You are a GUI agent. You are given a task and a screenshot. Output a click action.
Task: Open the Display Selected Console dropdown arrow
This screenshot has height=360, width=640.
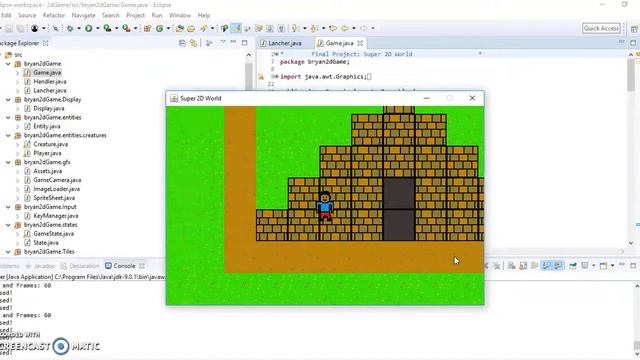tap(594, 266)
